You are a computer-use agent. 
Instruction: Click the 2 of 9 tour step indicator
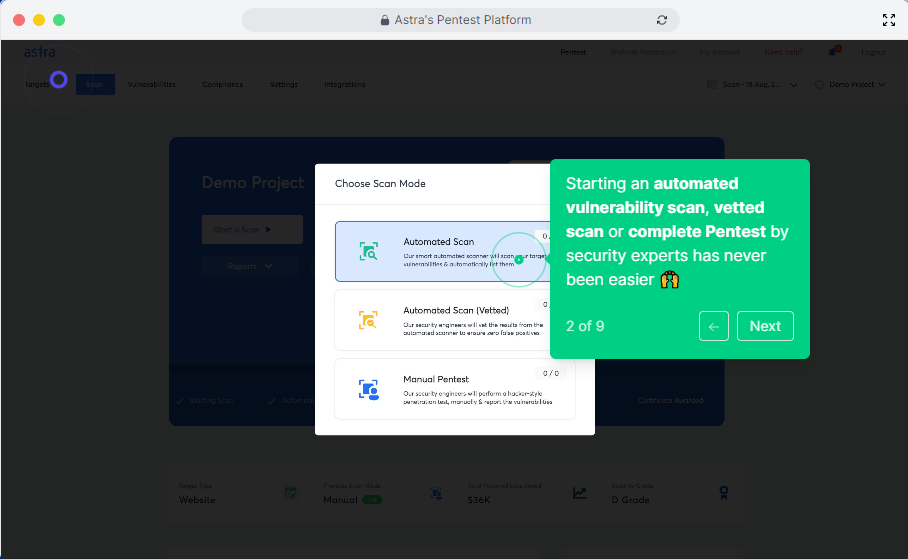coord(585,326)
